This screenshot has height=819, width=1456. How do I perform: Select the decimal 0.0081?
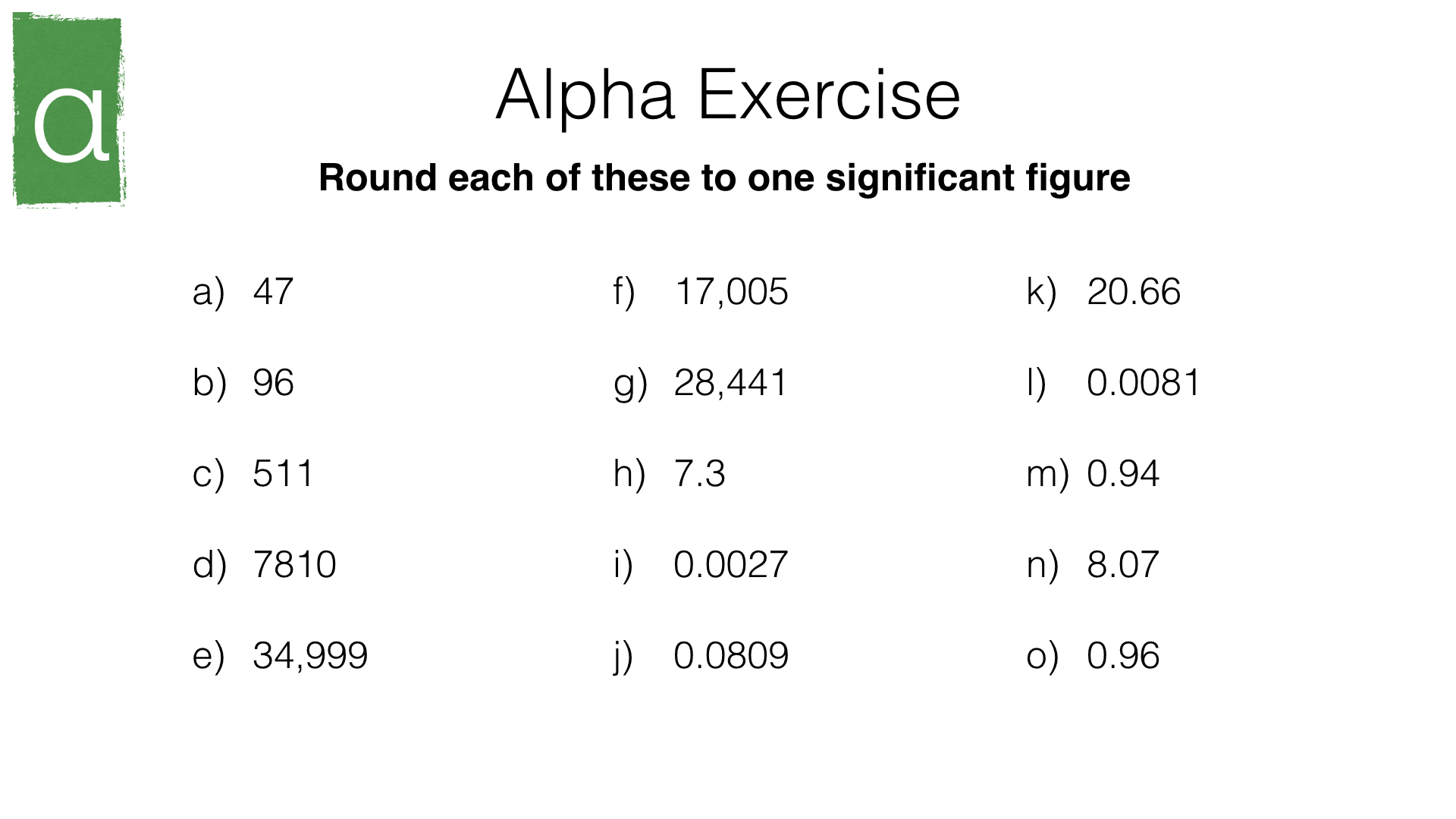coord(1144,383)
